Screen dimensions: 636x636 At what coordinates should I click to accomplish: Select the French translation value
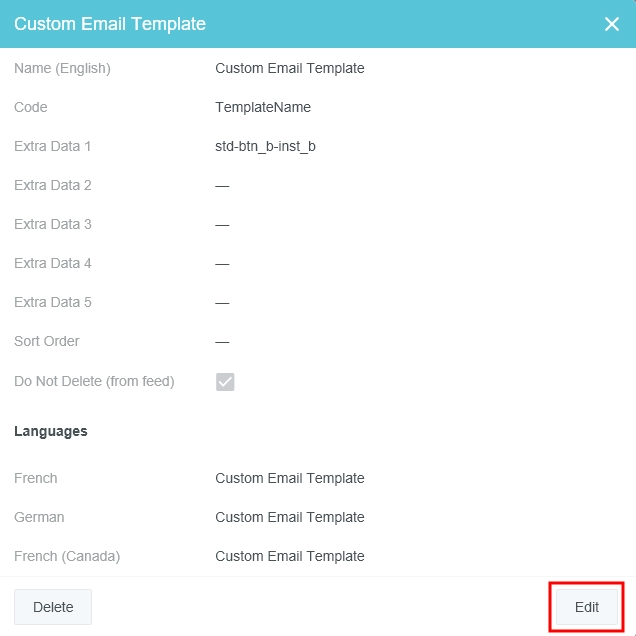pos(289,479)
